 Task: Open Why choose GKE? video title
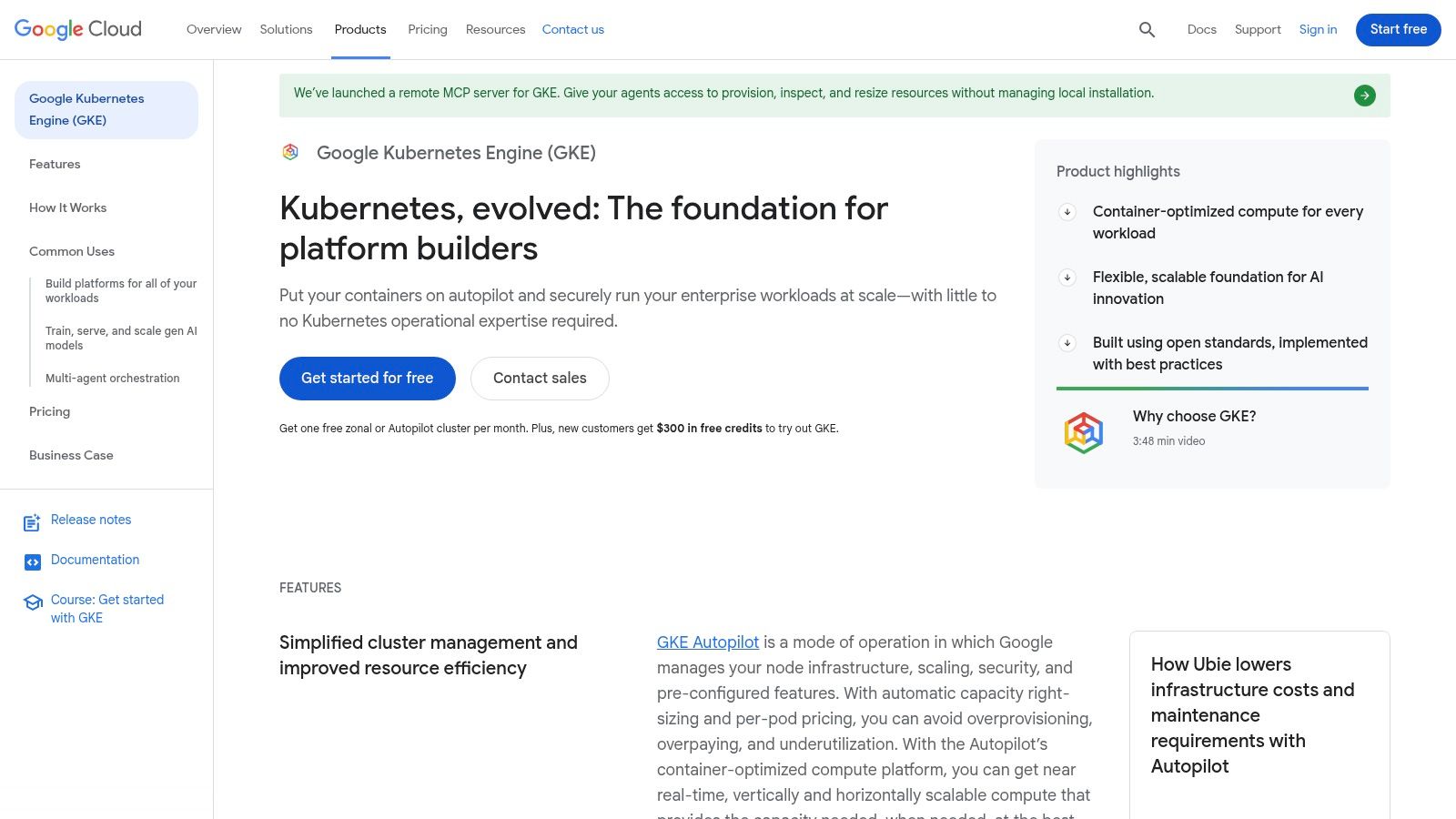1194,416
